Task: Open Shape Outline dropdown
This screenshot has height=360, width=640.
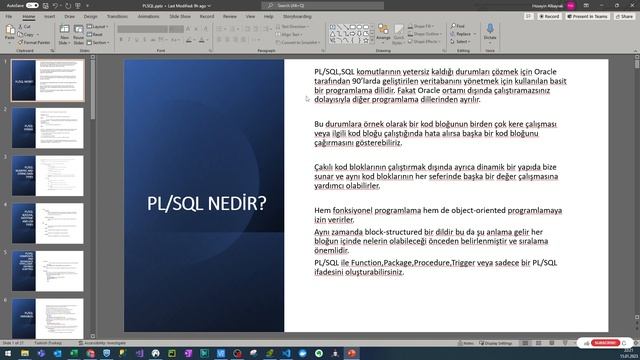Action: 424,34
